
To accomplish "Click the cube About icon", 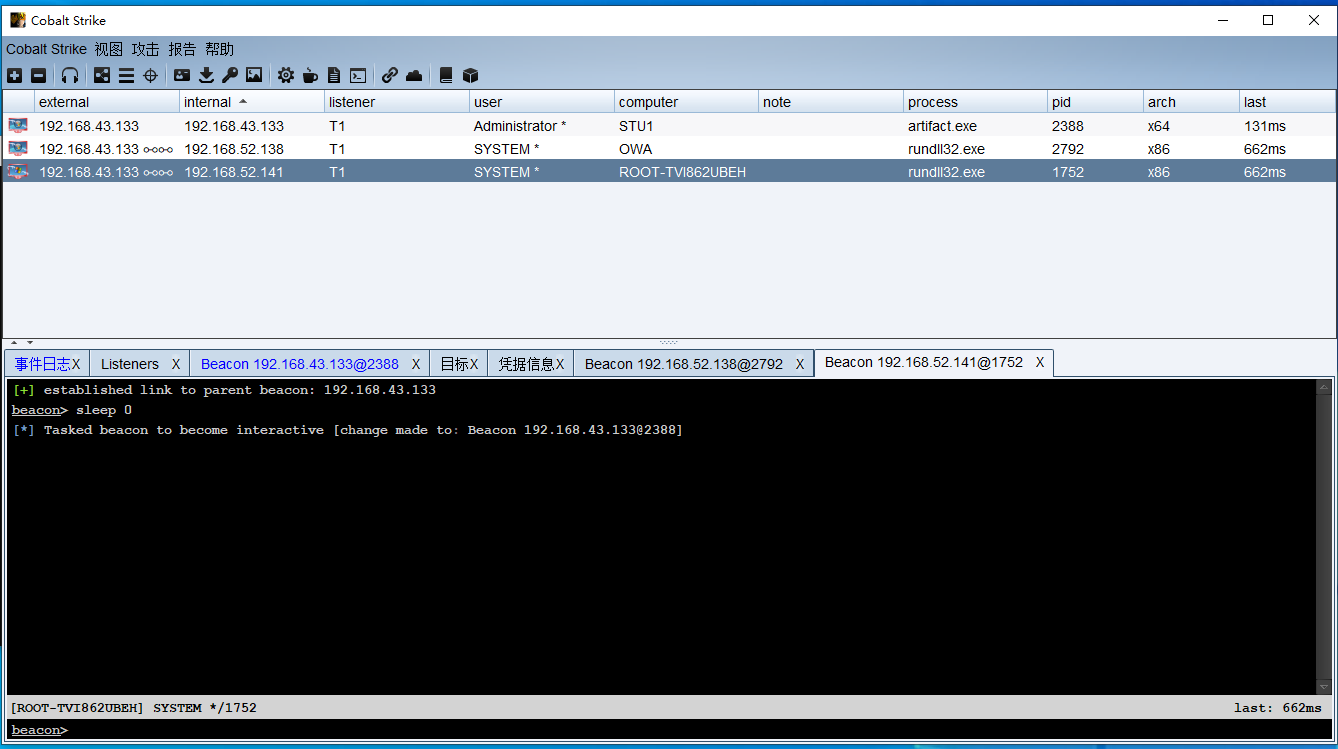I will 470,75.
